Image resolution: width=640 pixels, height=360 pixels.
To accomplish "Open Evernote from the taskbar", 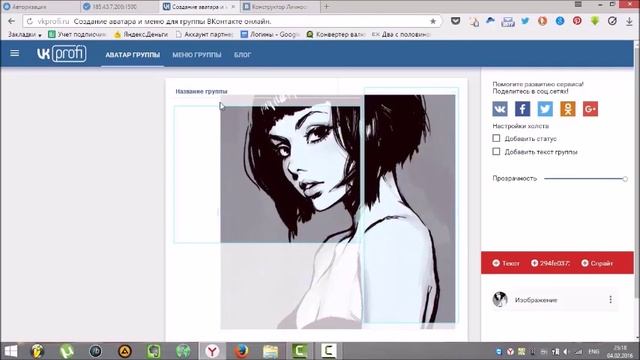I will tap(154, 351).
